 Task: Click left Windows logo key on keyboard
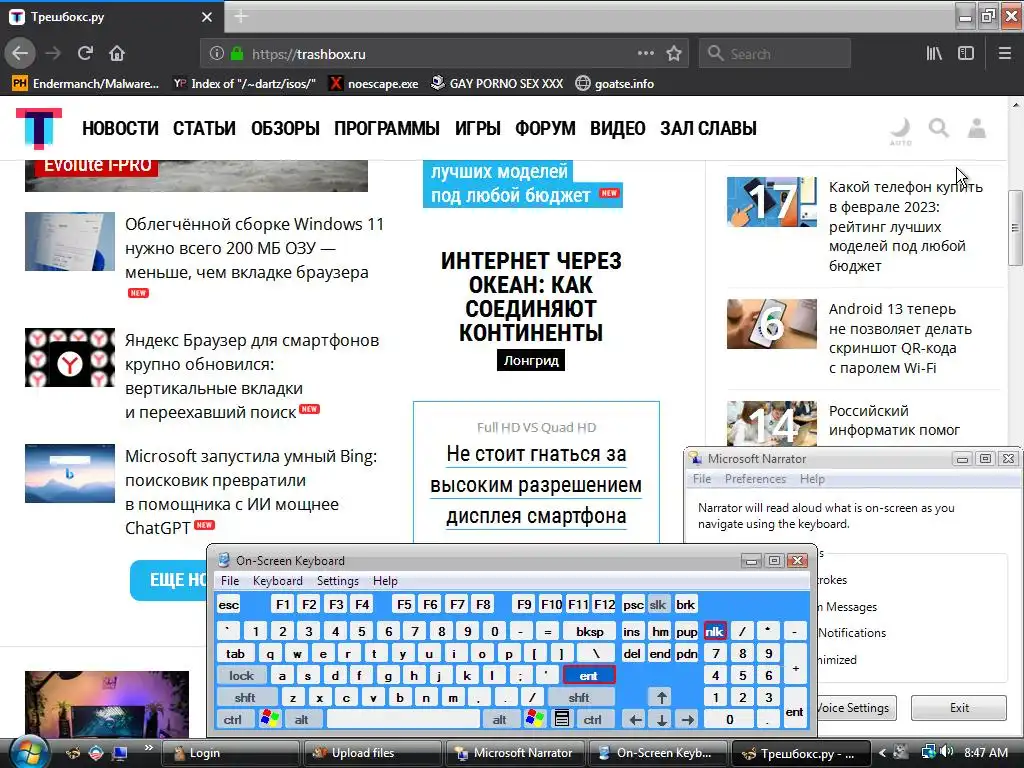click(x=269, y=719)
